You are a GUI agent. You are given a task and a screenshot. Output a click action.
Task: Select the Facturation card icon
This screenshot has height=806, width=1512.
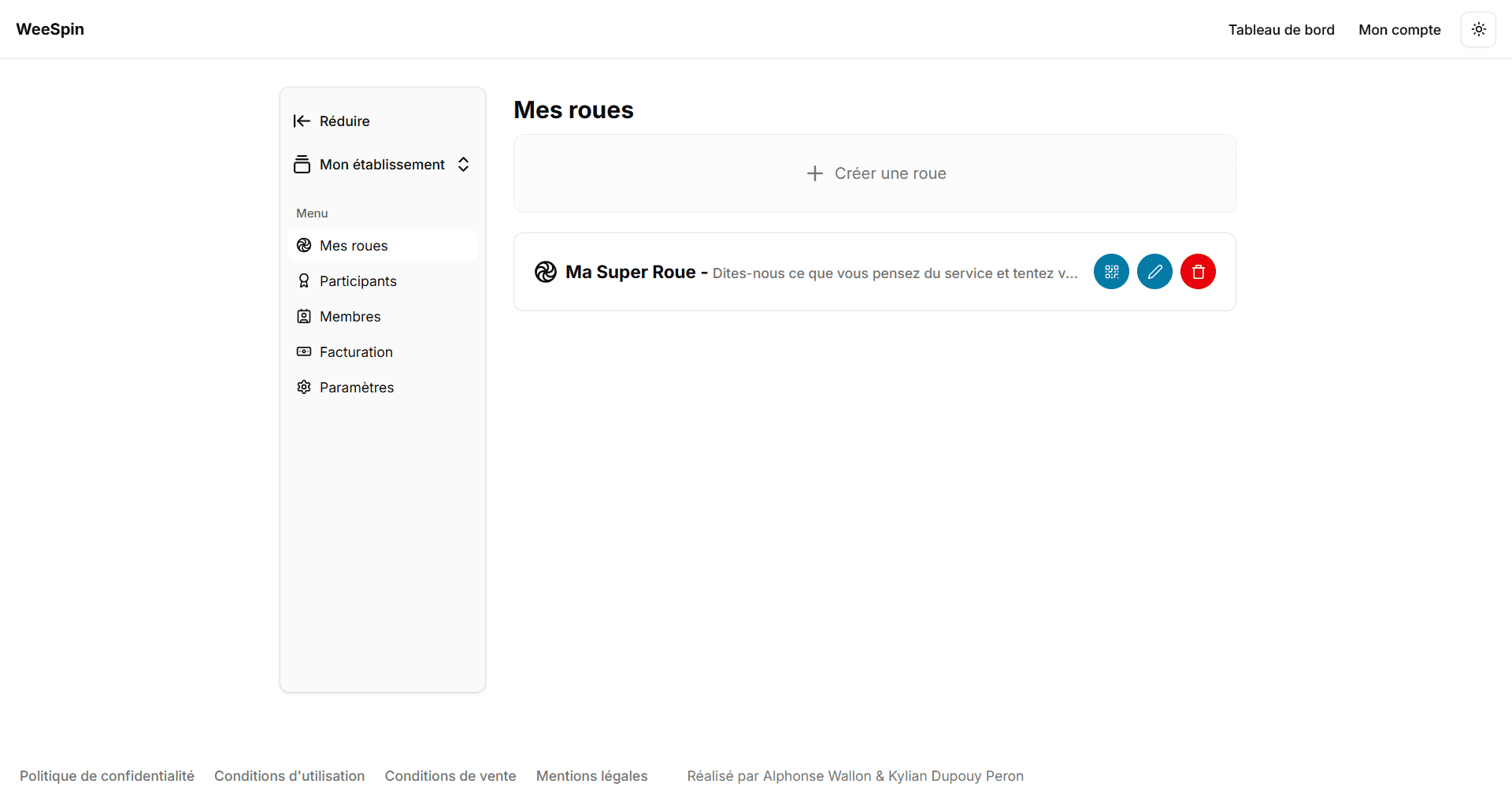[304, 351]
